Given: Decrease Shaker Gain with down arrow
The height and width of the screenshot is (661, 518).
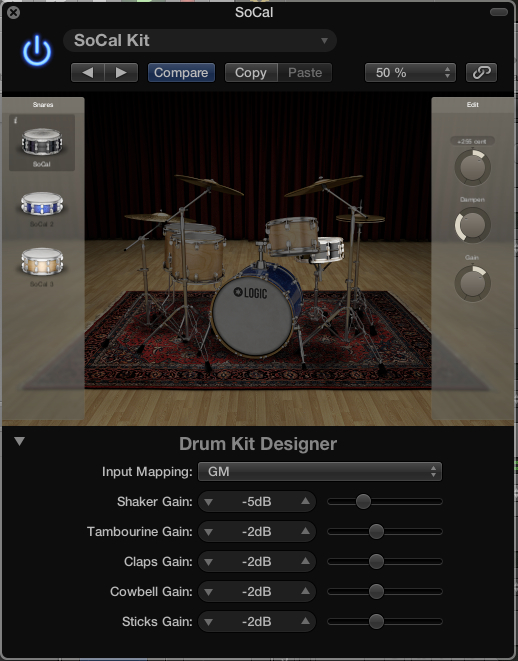Looking at the screenshot, I should (208, 502).
